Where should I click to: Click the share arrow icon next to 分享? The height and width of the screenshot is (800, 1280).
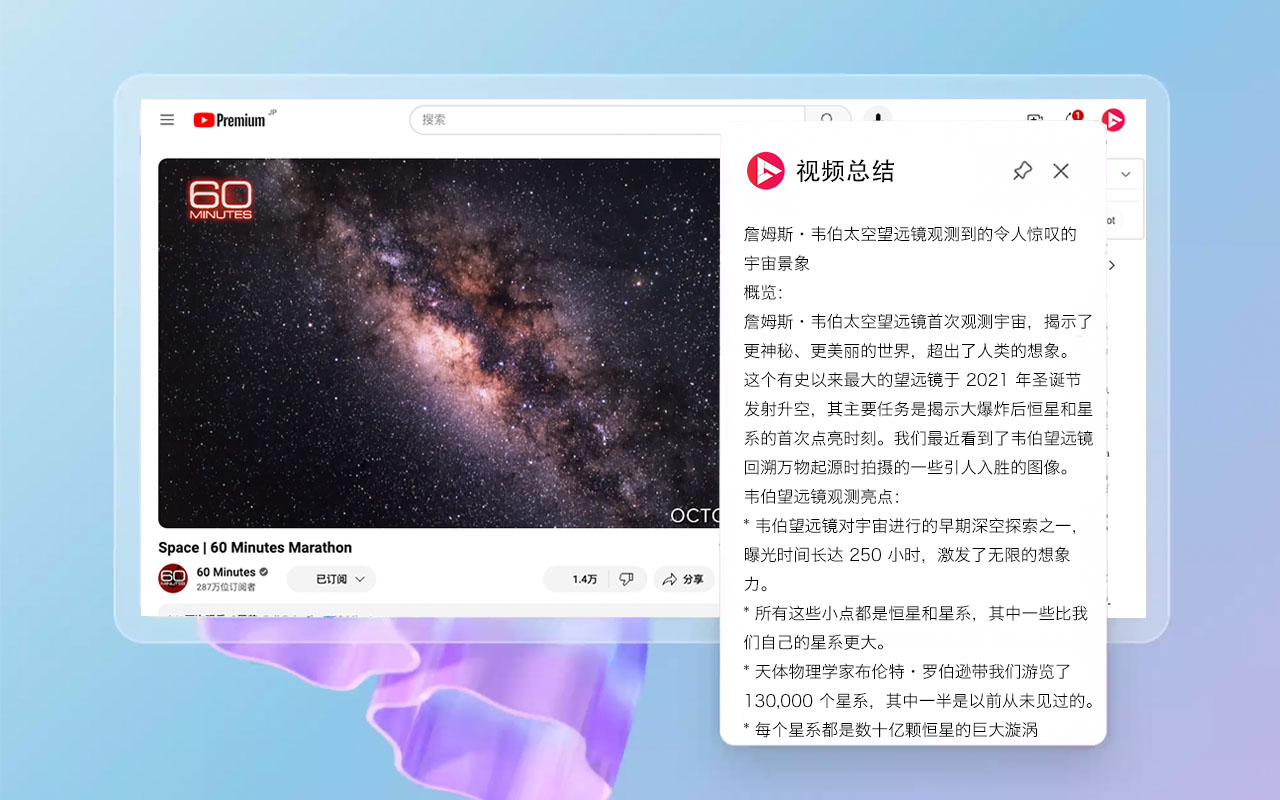pyautogui.click(x=671, y=579)
